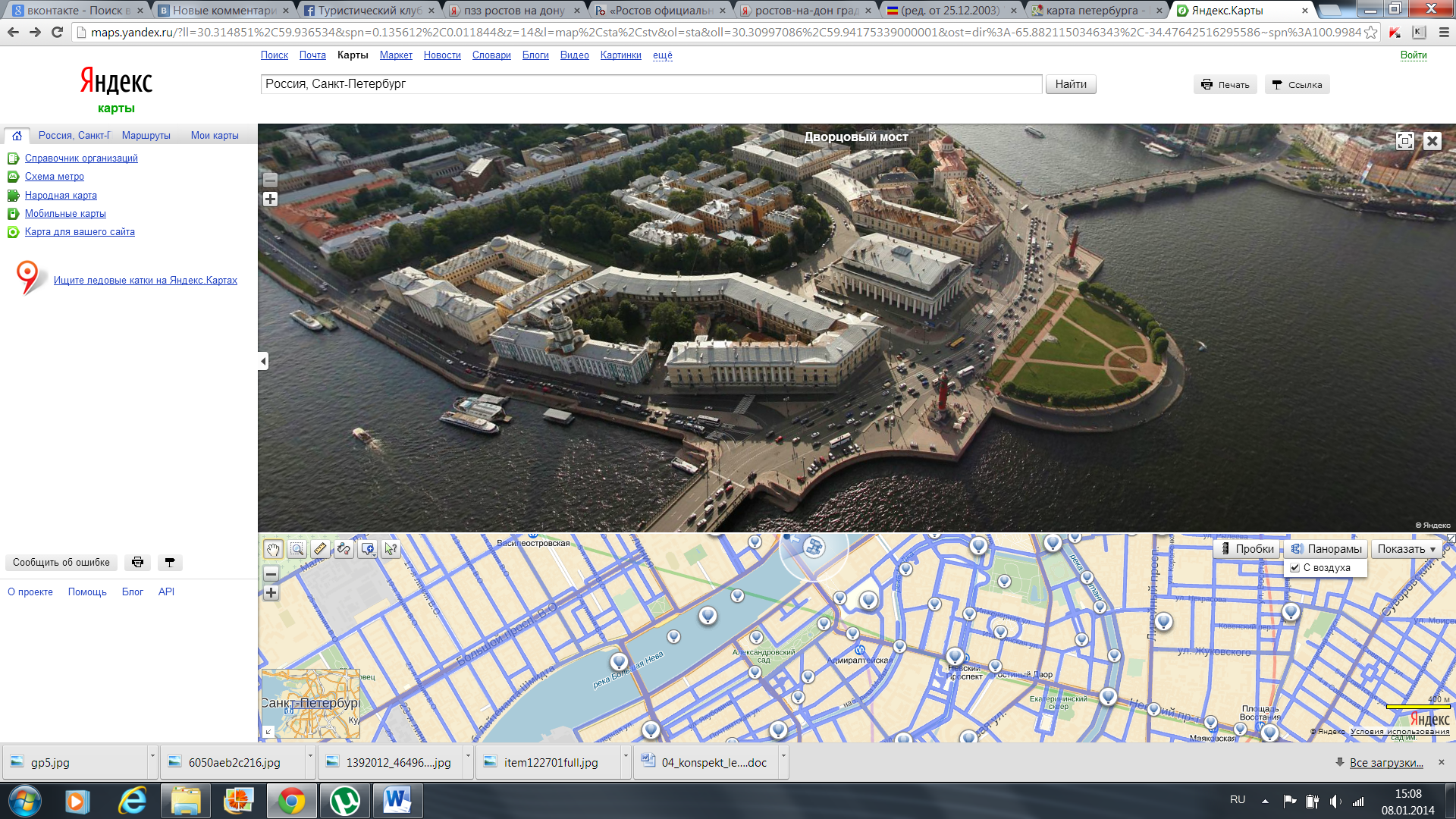1456x819 pixels.
Task: Click the active panorama balloon marker on map
Action: pyautogui.click(x=813, y=547)
